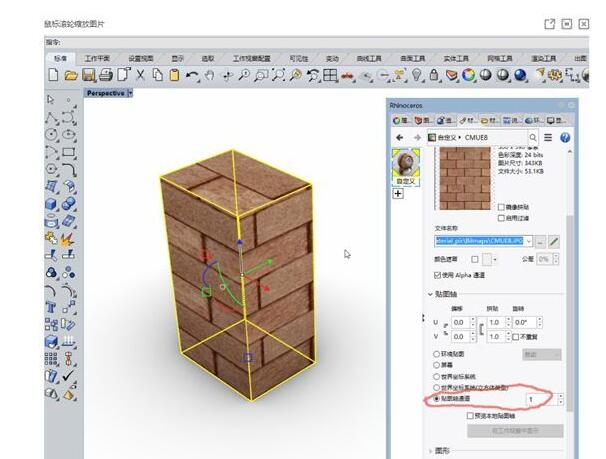Enable the 预览本地贴图 checkbox
Viewport: 606px width, 459px height.
point(470,415)
